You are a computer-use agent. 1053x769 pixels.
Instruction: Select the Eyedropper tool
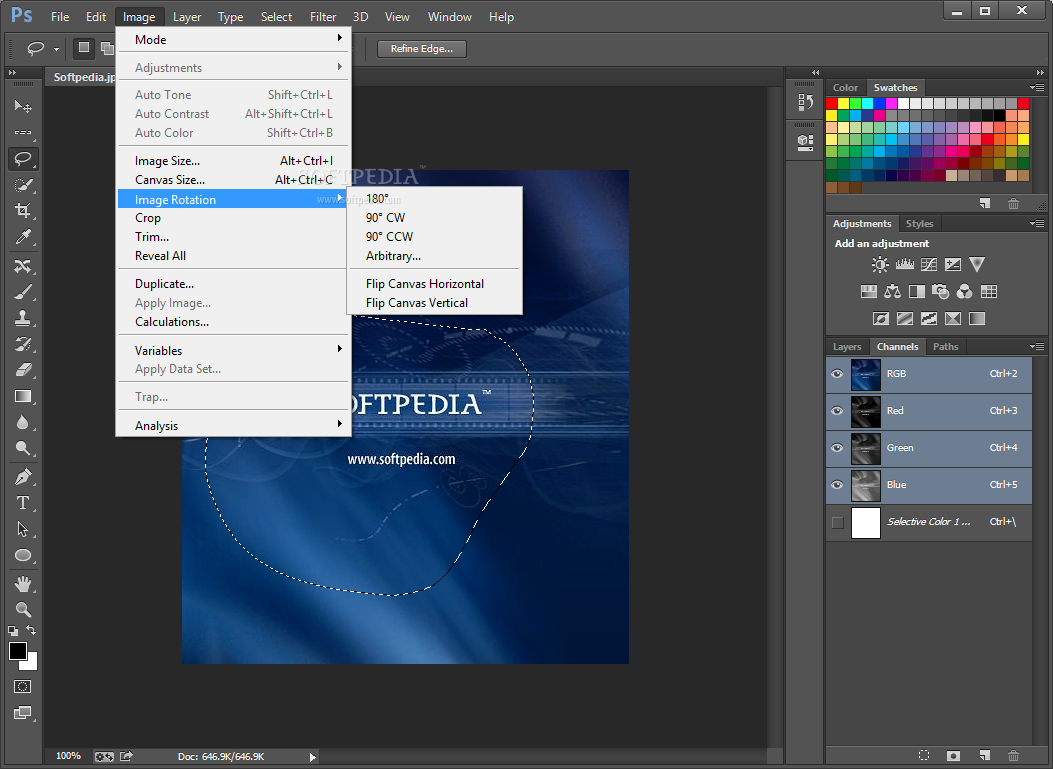pos(23,237)
